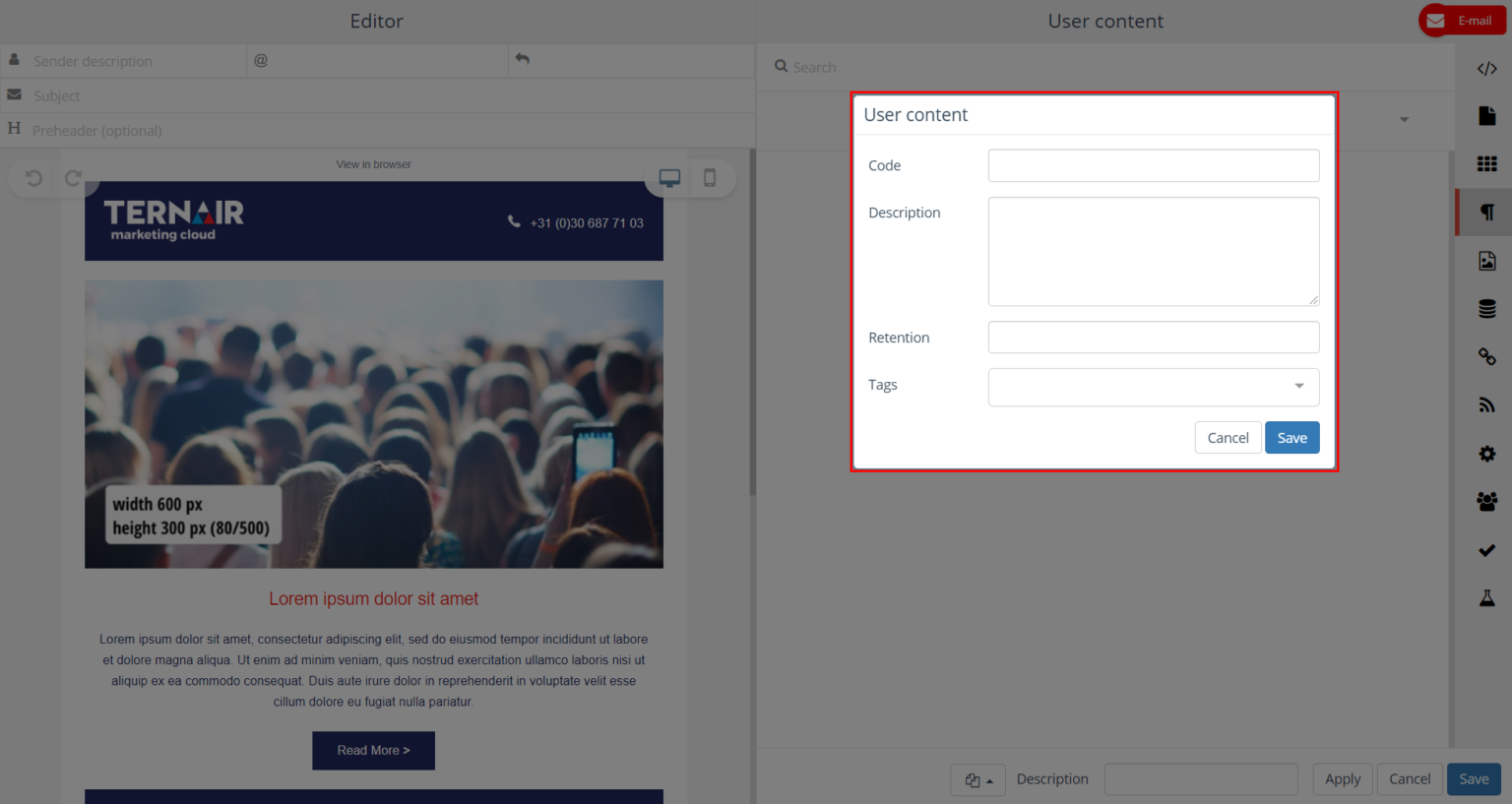The width and height of the screenshot is (1512, 804).
Task: Open the image file icon in sidebar
Action: pyautogui.click(x=1486, y=261)
